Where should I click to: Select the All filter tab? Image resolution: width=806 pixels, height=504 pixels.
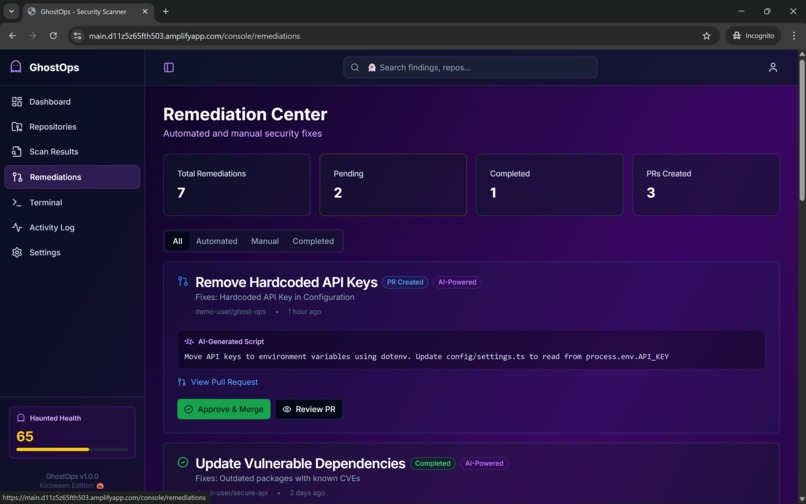[177, 241]
